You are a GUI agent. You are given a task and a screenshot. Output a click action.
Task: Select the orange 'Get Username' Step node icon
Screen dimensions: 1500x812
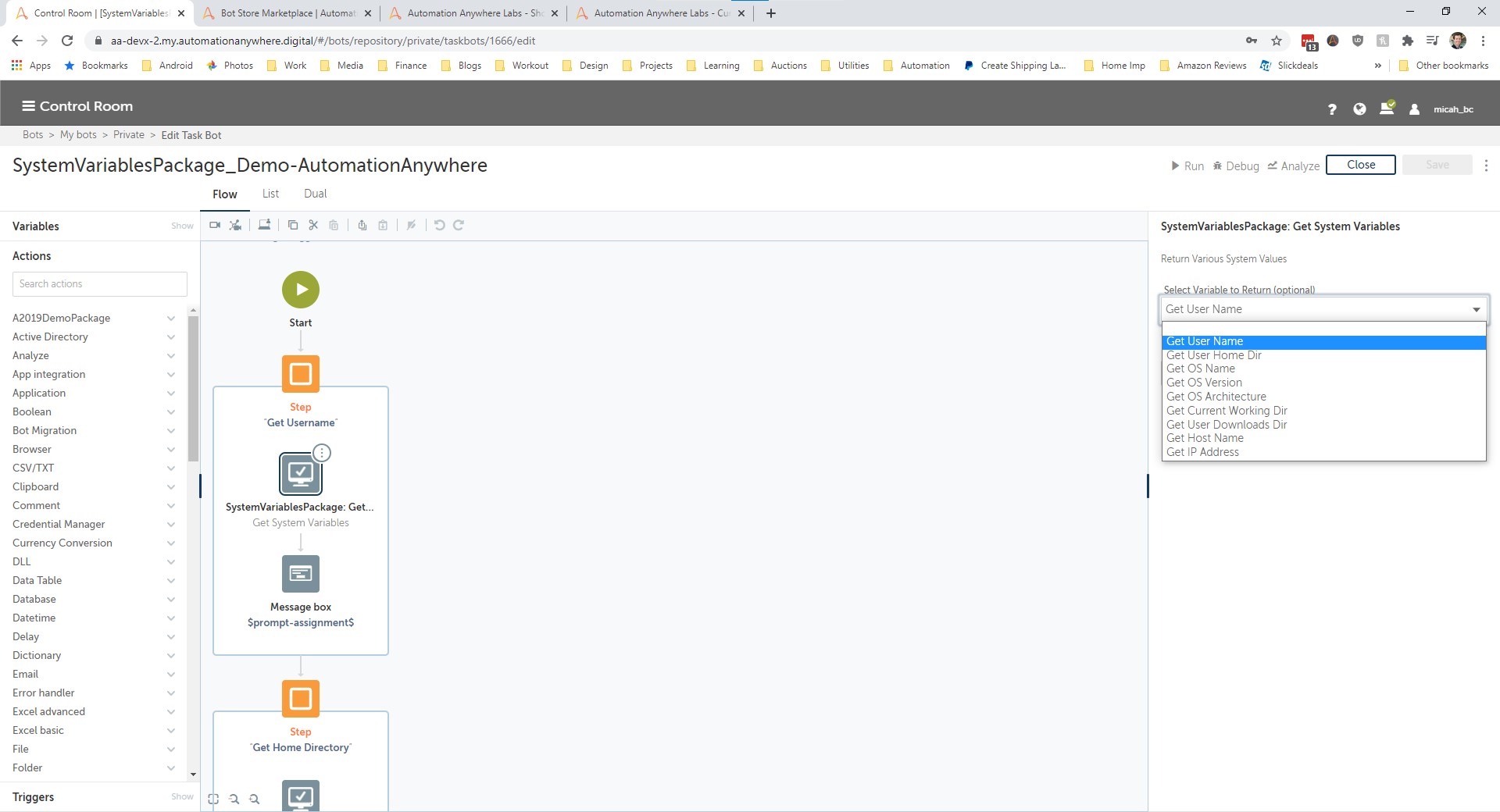(301, 374)
